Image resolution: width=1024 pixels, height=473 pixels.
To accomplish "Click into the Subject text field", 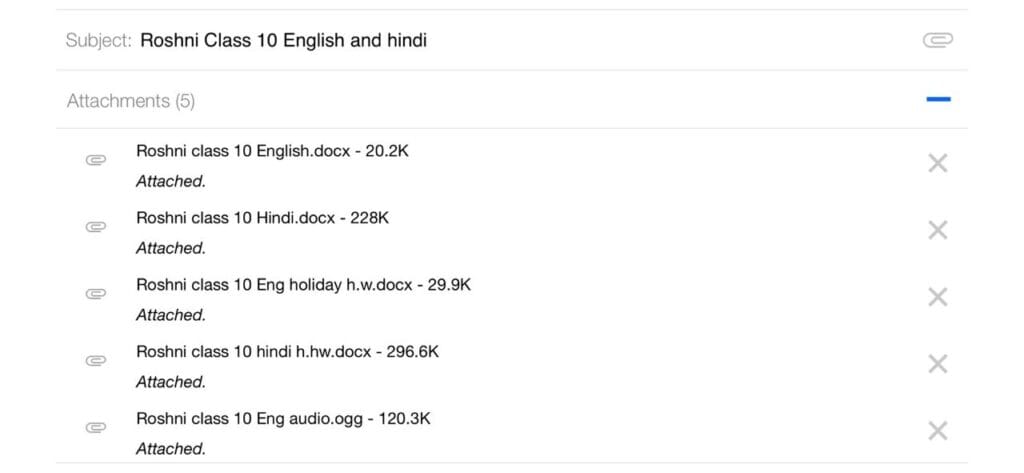I will click(x=522, y=41).
